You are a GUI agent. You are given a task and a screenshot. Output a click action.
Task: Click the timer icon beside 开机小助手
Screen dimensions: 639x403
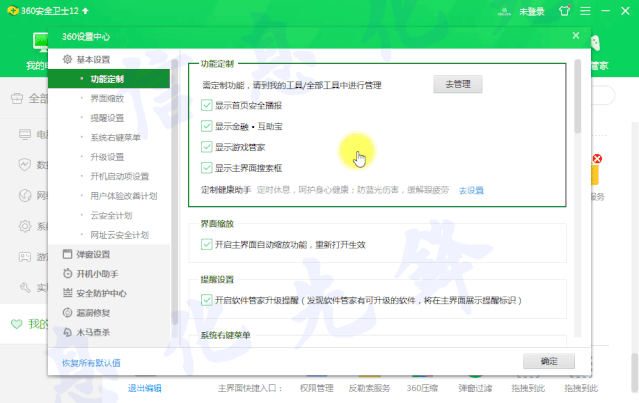coord(67,273)
